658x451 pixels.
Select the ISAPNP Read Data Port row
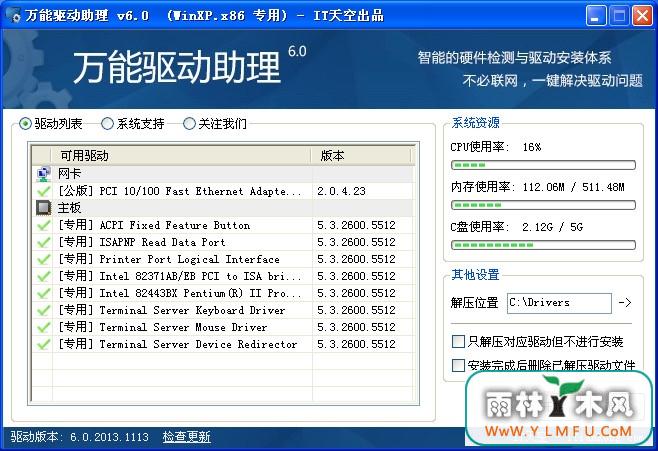pos(223,242)
